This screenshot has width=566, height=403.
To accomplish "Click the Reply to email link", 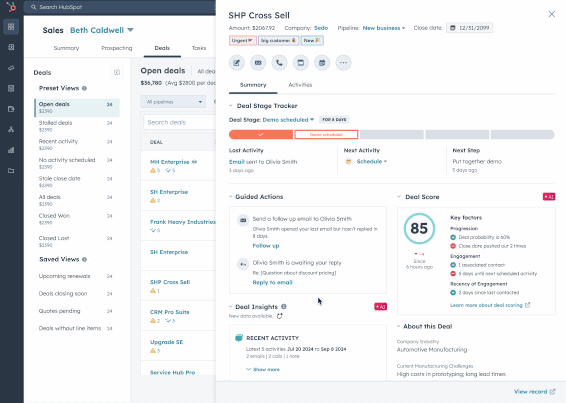I will [273, 282].
